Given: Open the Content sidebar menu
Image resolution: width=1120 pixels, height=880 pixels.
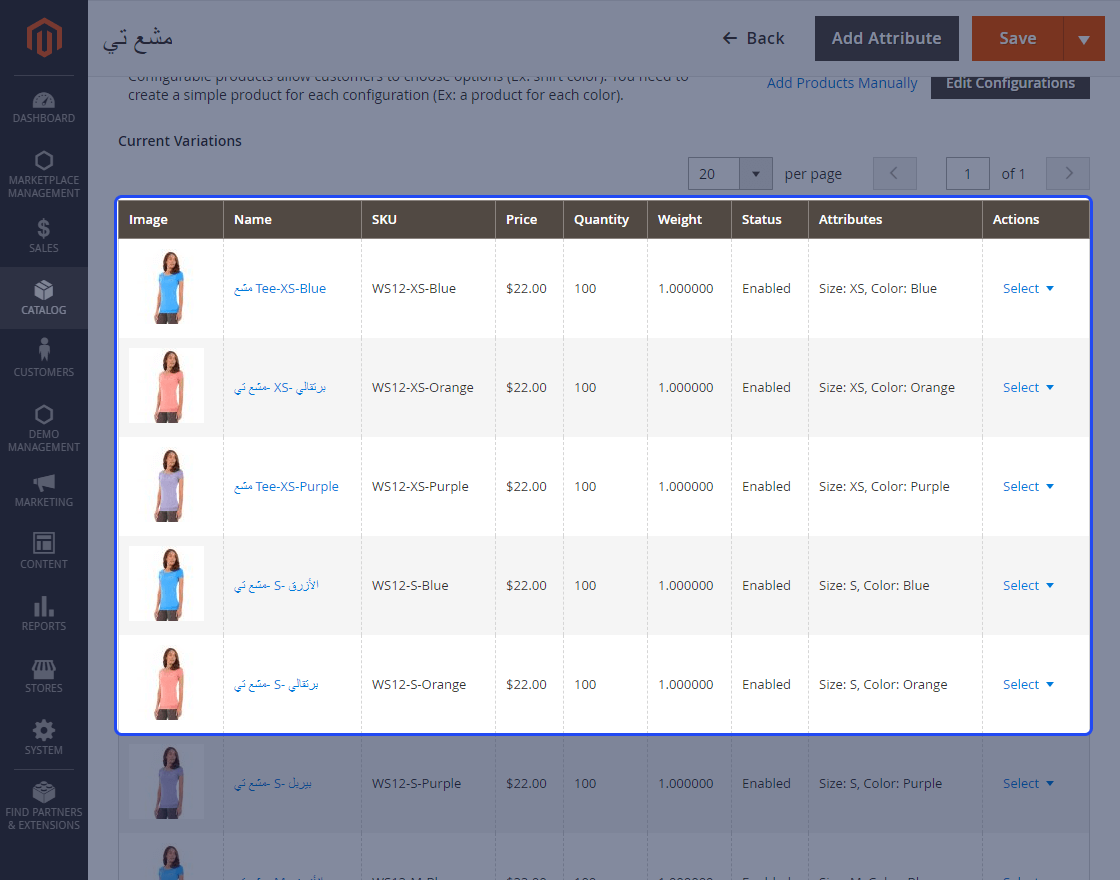Looking at the screenshot, I should 44,551.
